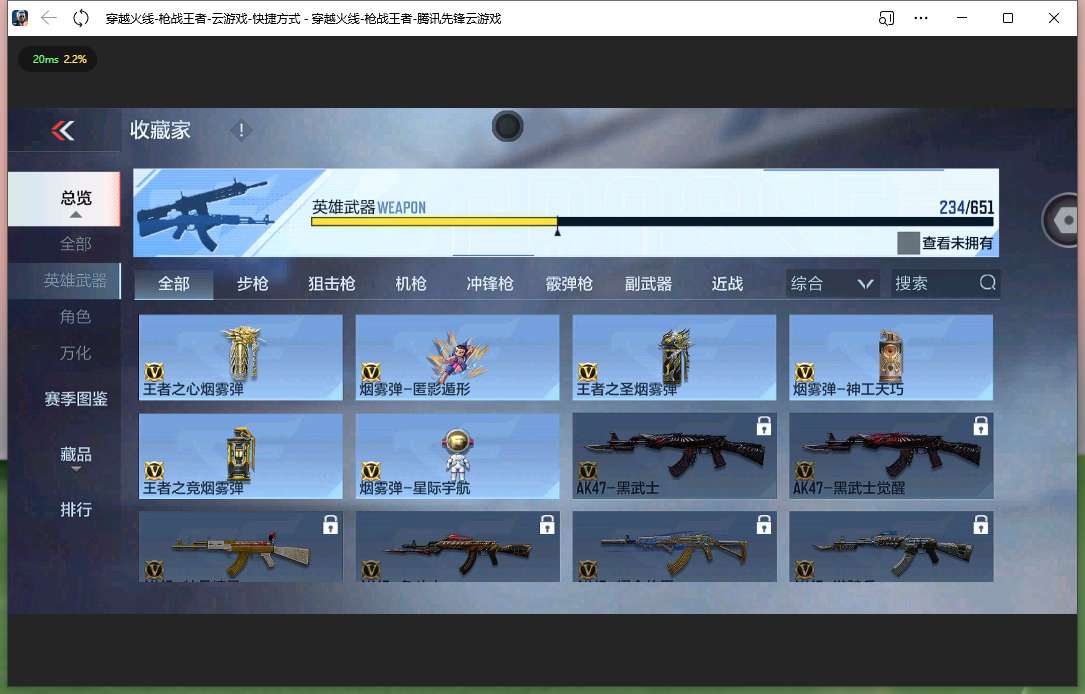
Task: Click the 搜索 search field
Action: 945,283
